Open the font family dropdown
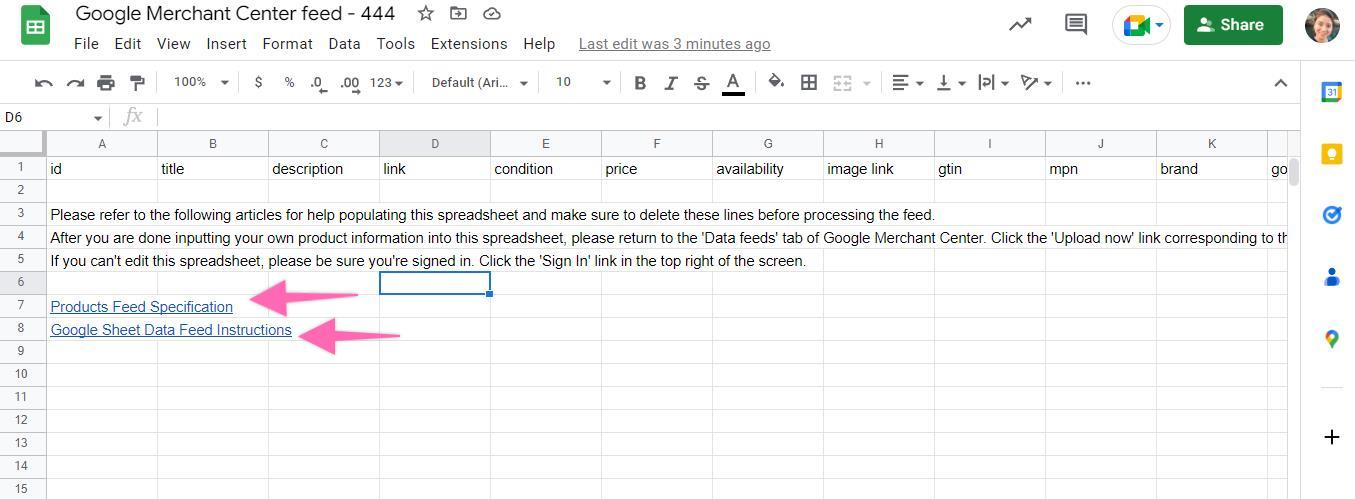This screenshot has height=499, width=1355. point(479,83)
